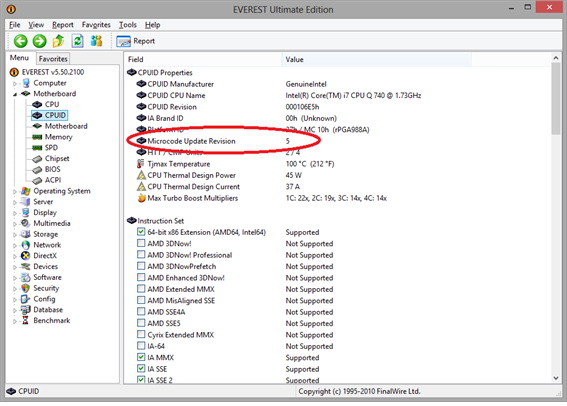
Task: Toggle AMD 3DNow! checkbox
Action: click(141, 243)
